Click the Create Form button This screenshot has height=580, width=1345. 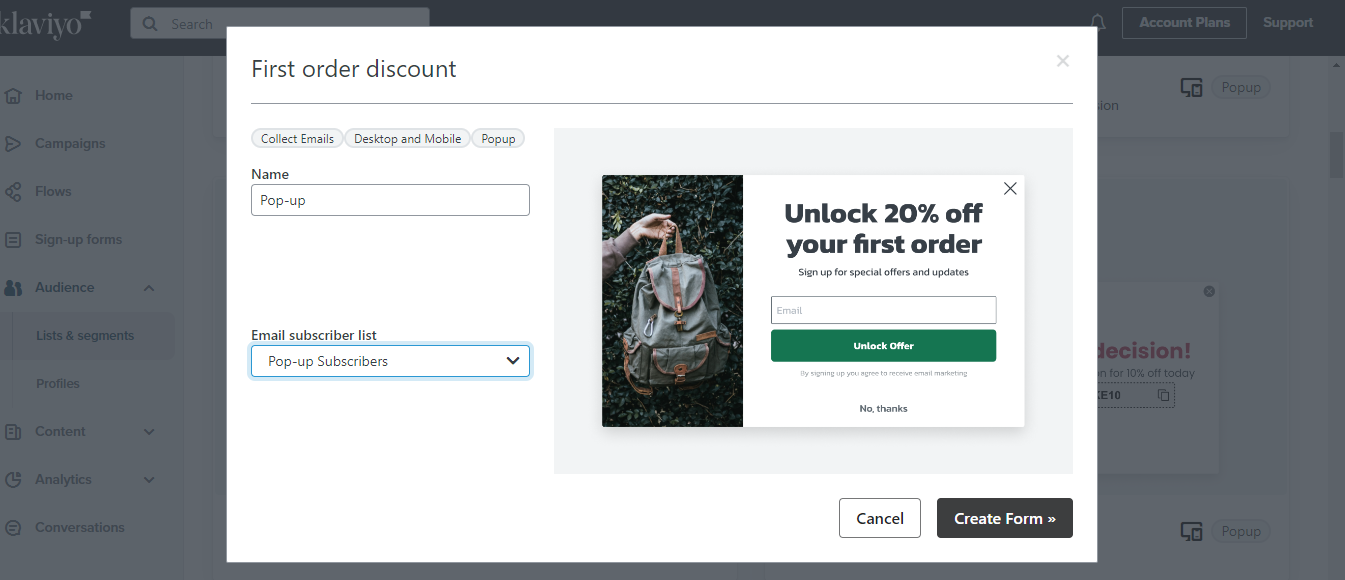[1005, 518]
